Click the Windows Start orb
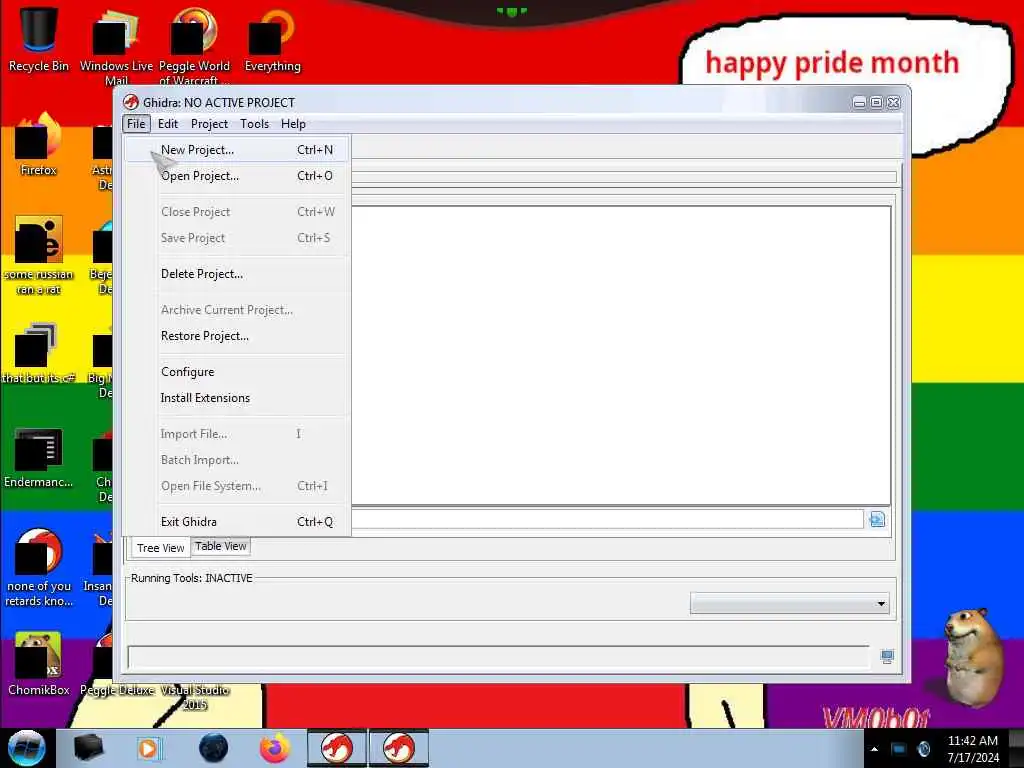1024x768 pixels. (x=26, y=748)
